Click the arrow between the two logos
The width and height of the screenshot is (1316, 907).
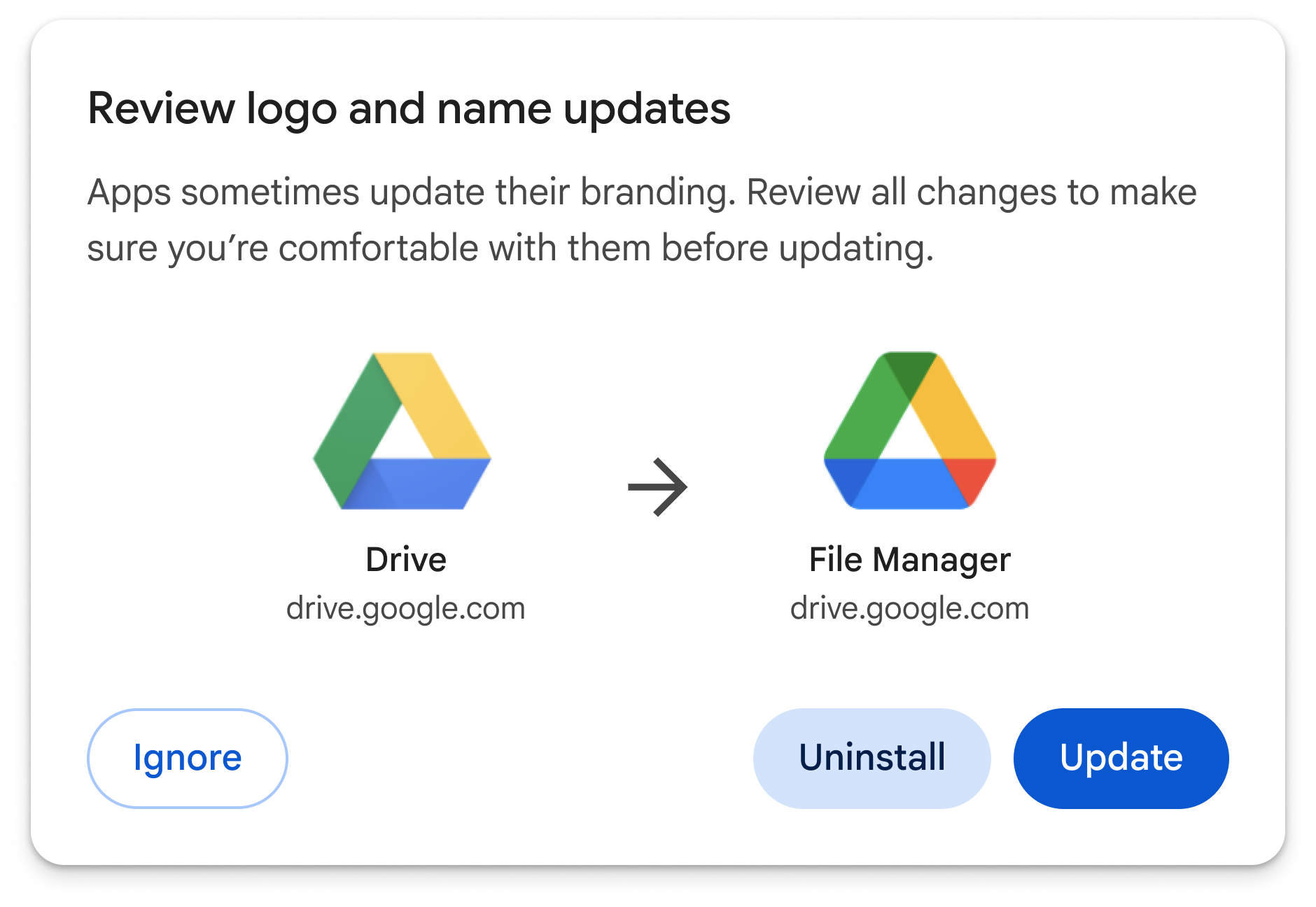pos(658,486)
